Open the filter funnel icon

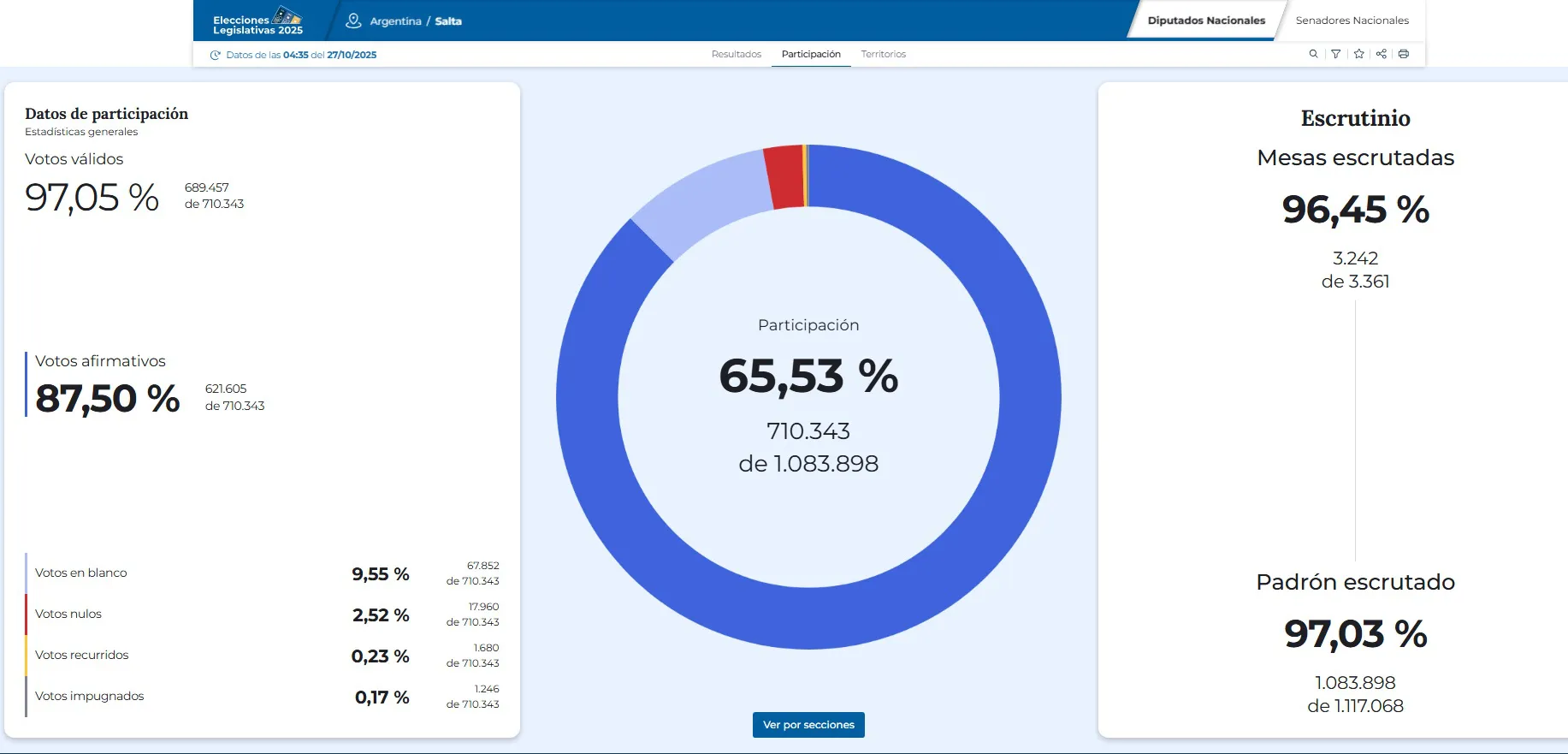point(1335,54)
